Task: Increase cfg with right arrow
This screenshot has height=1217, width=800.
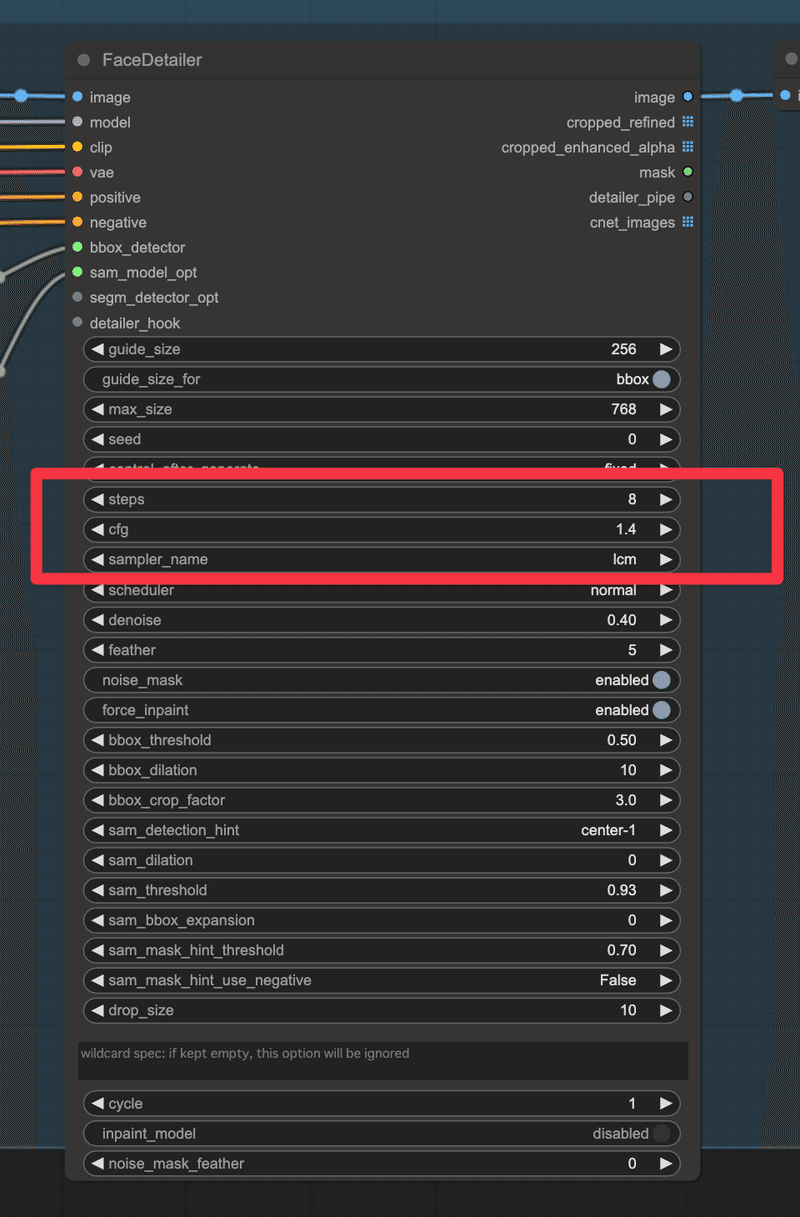Action: coord(666,529)
